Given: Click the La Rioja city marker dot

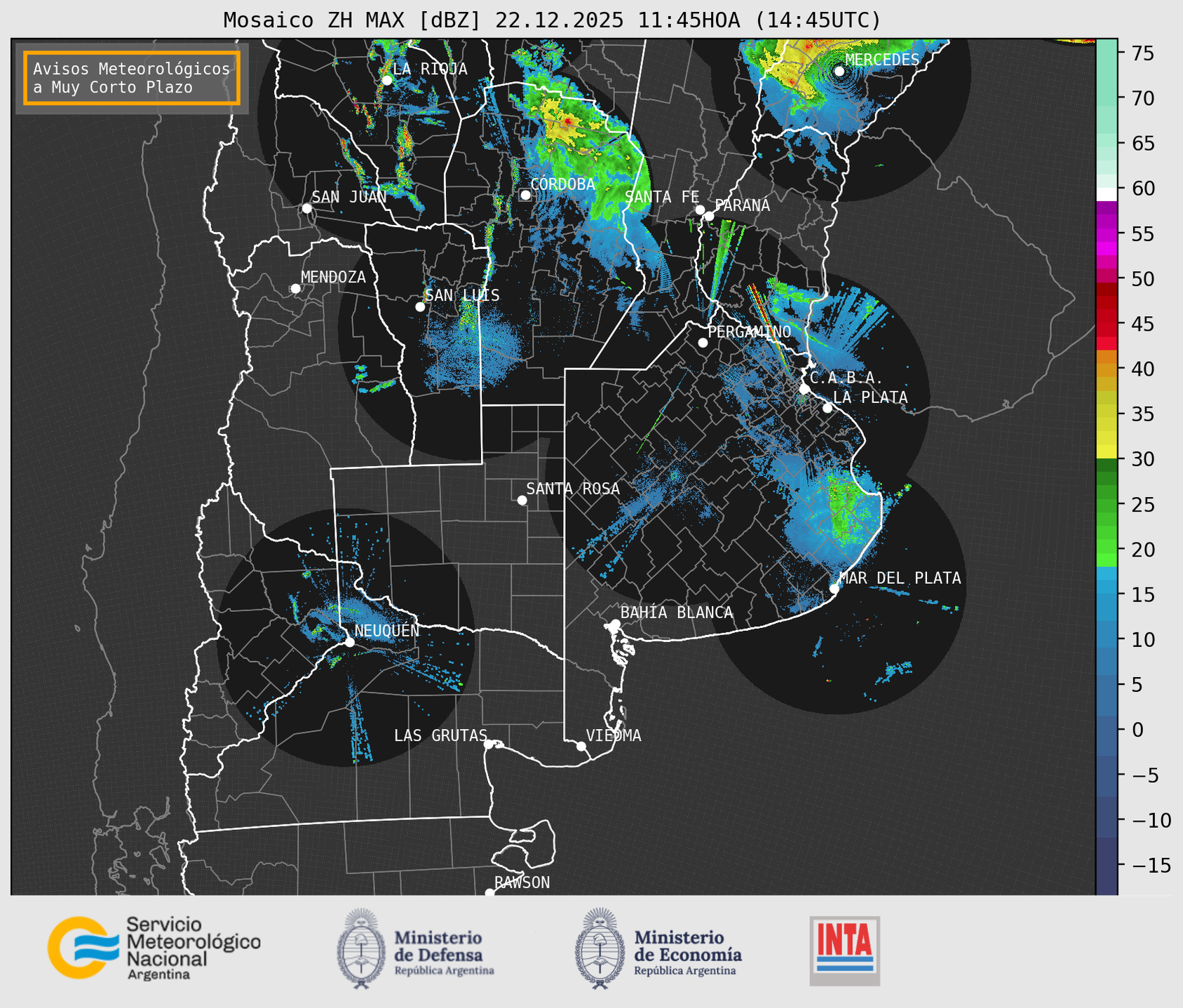Looking at the screenshot, I should [x=387, y=81].
